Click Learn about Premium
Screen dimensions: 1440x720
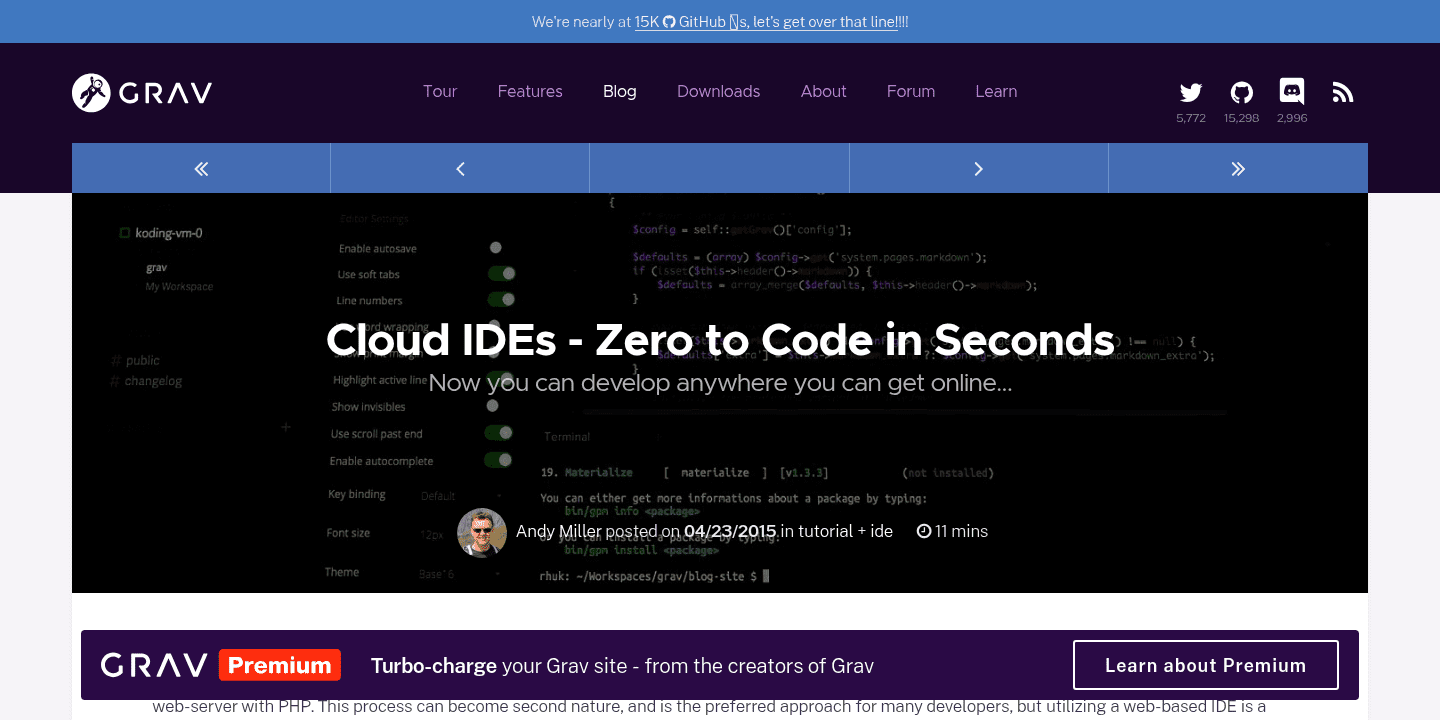point(1205,664)
